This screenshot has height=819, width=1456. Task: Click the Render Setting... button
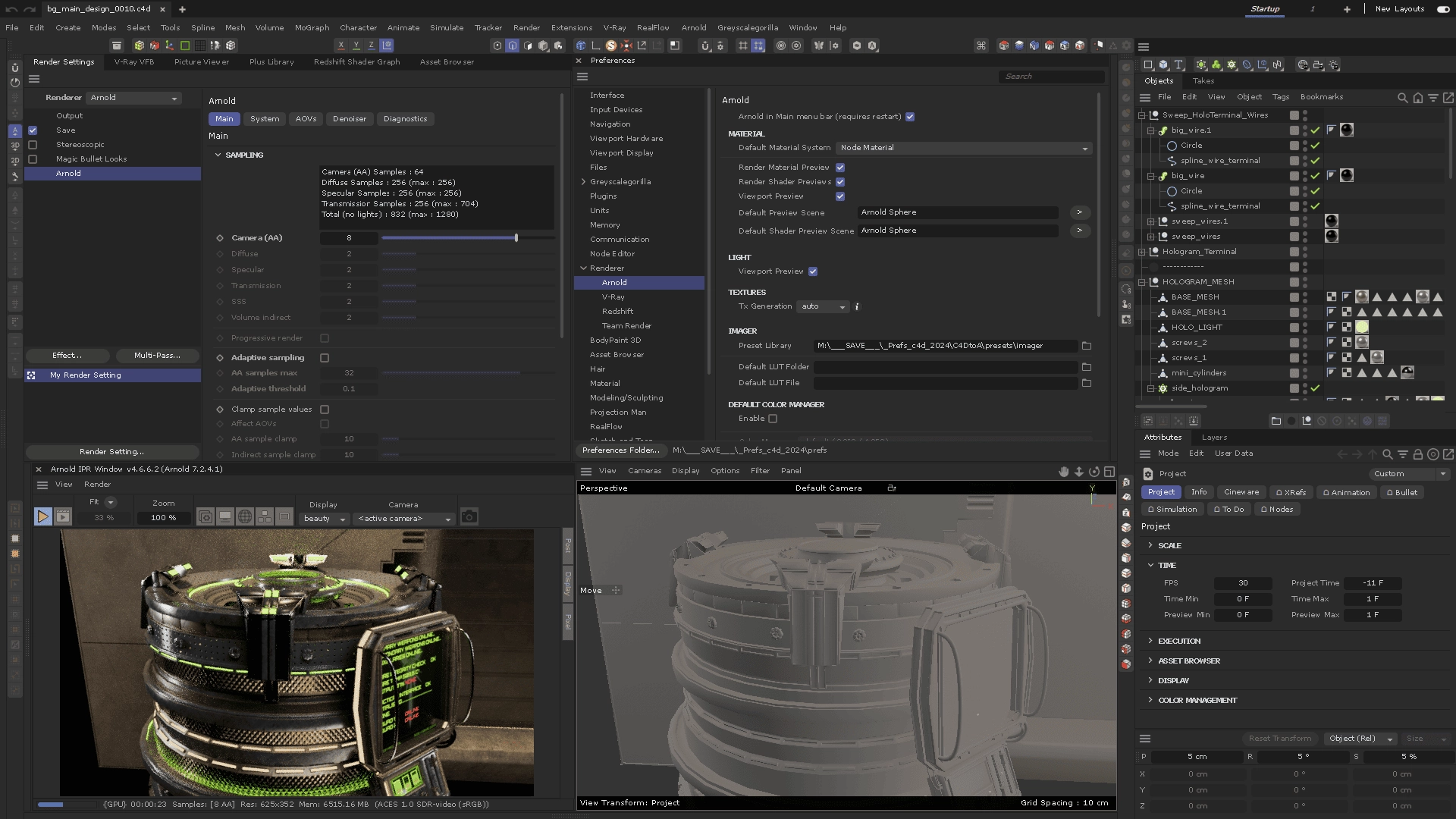click(111, 452)
